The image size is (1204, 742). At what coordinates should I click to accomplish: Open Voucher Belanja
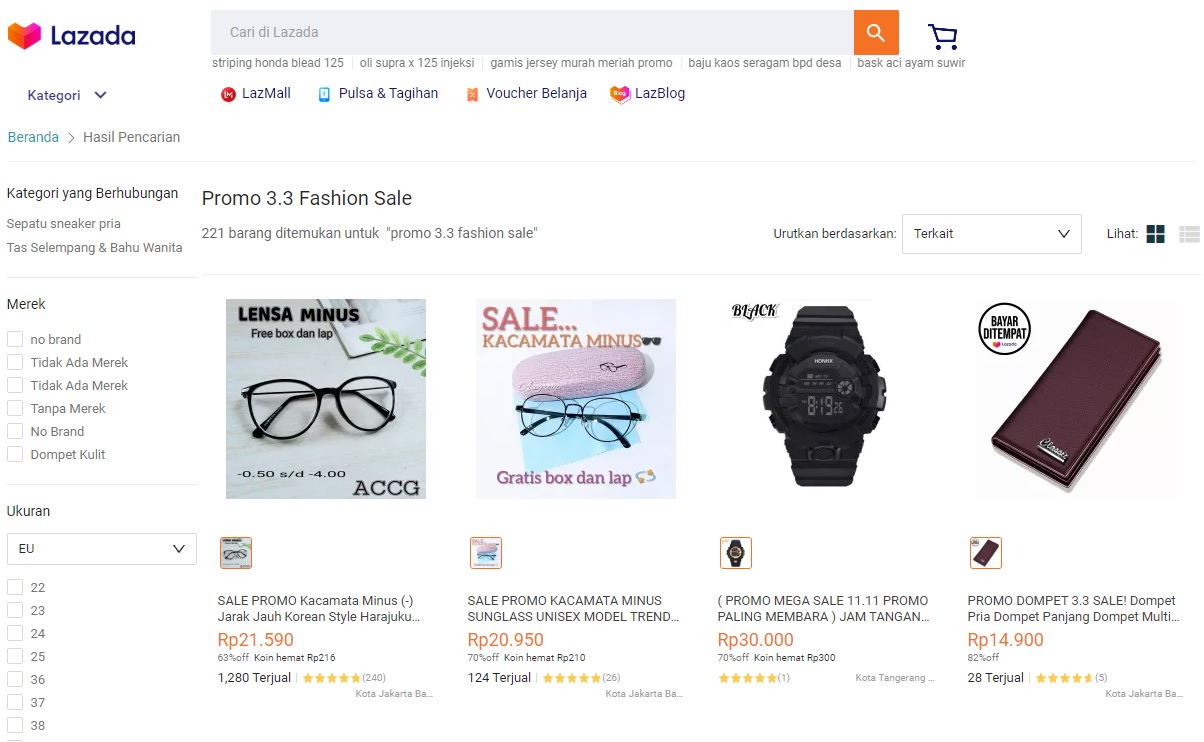(x=525, y=93)
